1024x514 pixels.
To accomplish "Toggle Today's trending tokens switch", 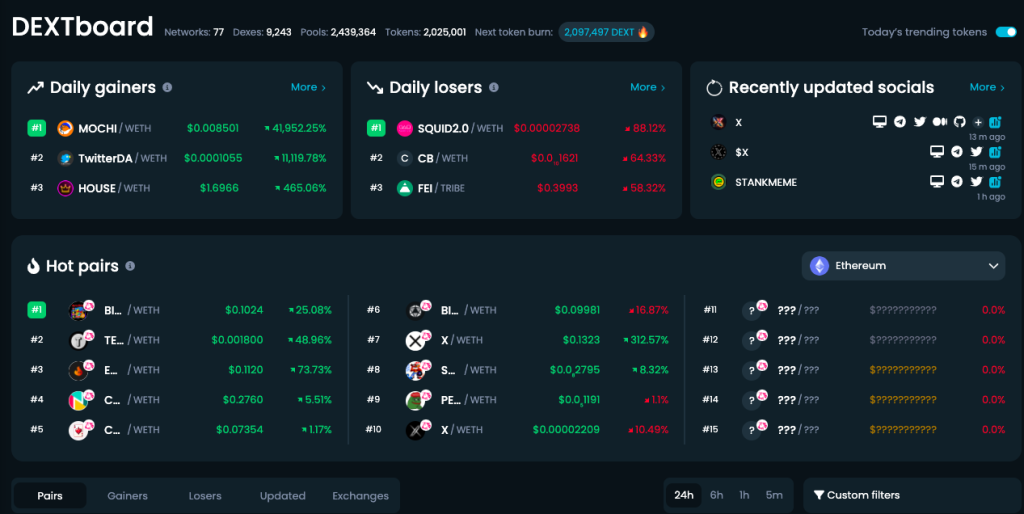I will pyautogui.click(x=1006, y=32).
